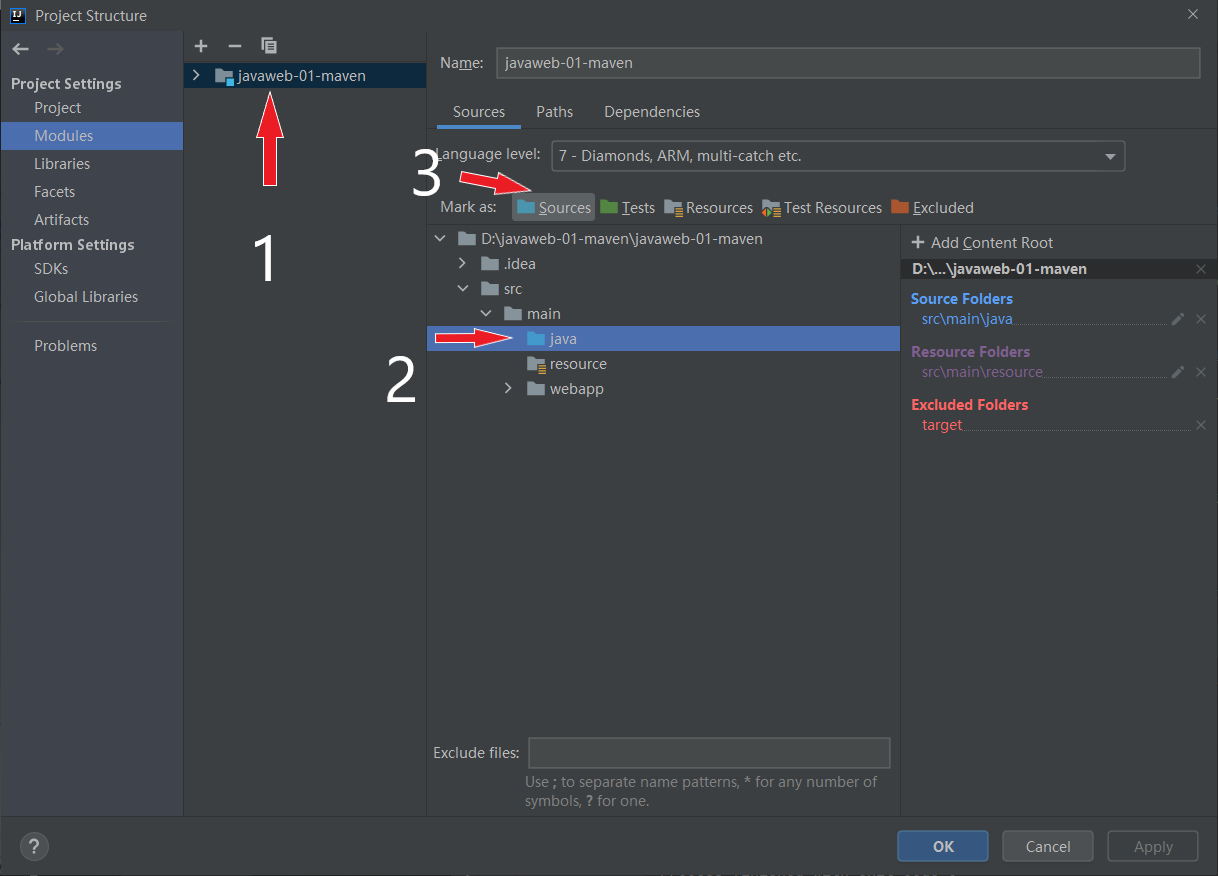Screen dimensions: 1218x876
Task: Switch to the Paths tab
Action: click(x=555, y=112)
